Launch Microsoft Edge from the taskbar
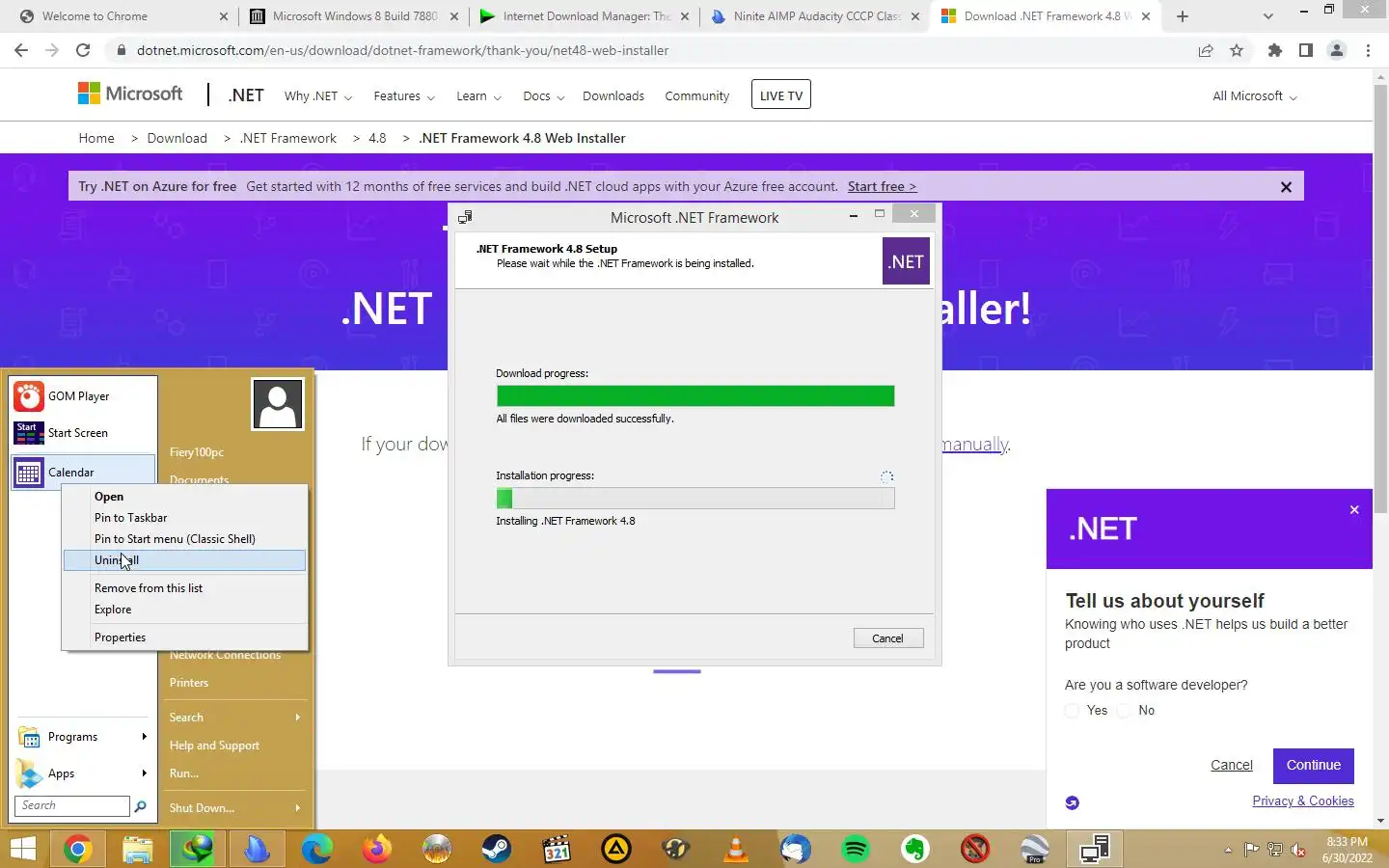The height and width of the screenshot is (868, 1389). point(316,850)
